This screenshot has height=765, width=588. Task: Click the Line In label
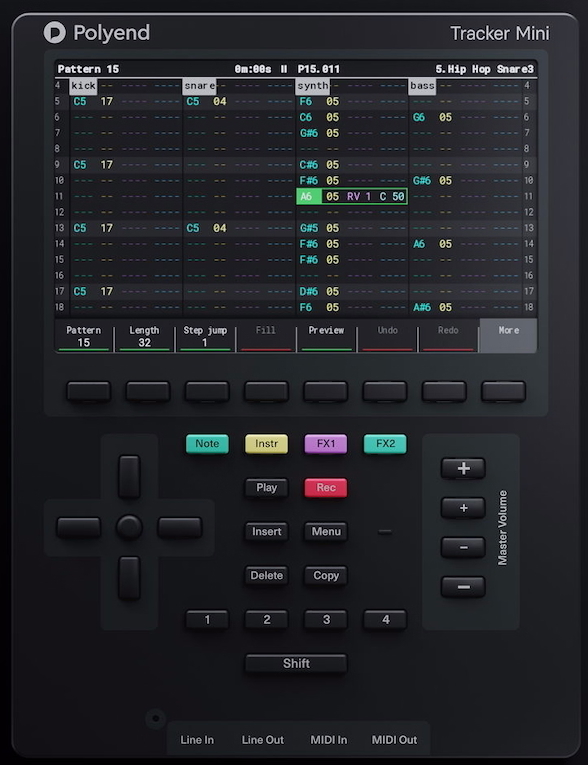197,740
